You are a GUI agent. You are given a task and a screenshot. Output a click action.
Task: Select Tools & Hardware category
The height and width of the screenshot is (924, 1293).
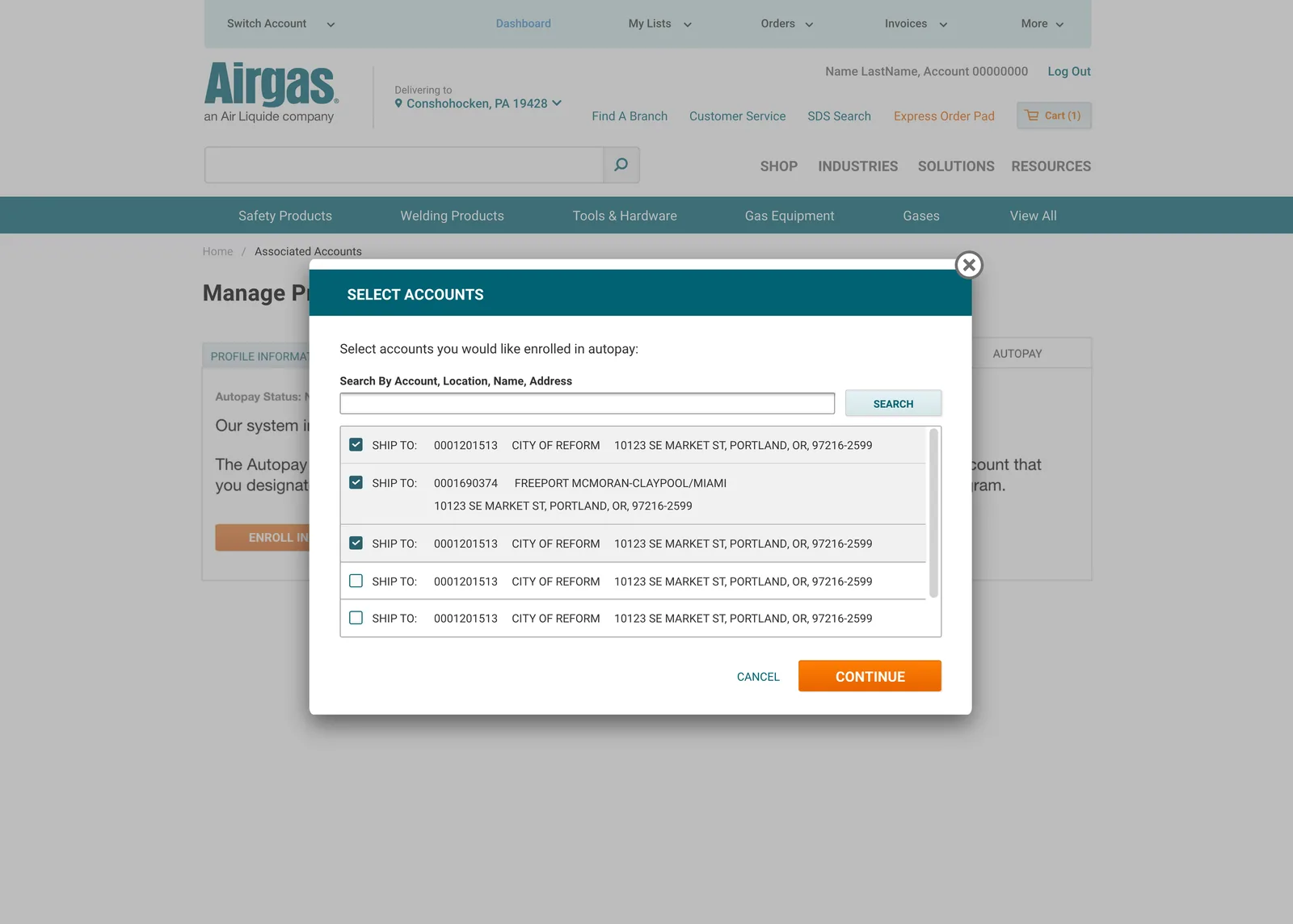point(625,216)
